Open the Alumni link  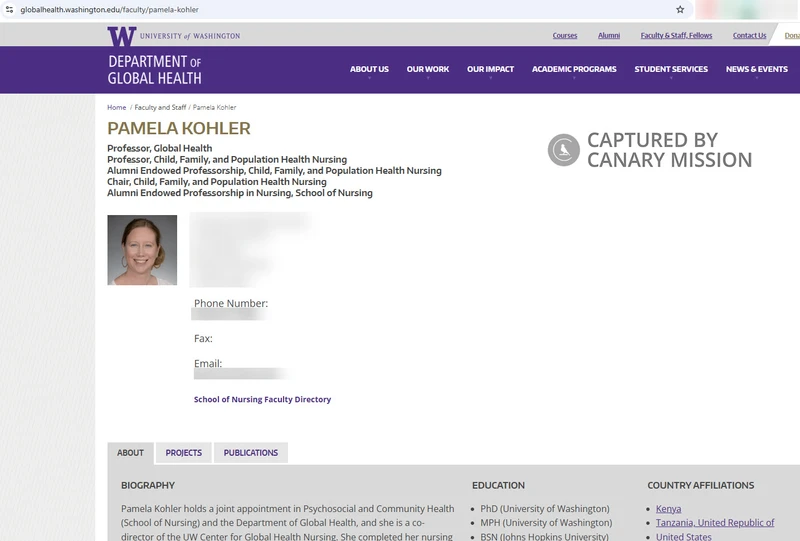609,35
